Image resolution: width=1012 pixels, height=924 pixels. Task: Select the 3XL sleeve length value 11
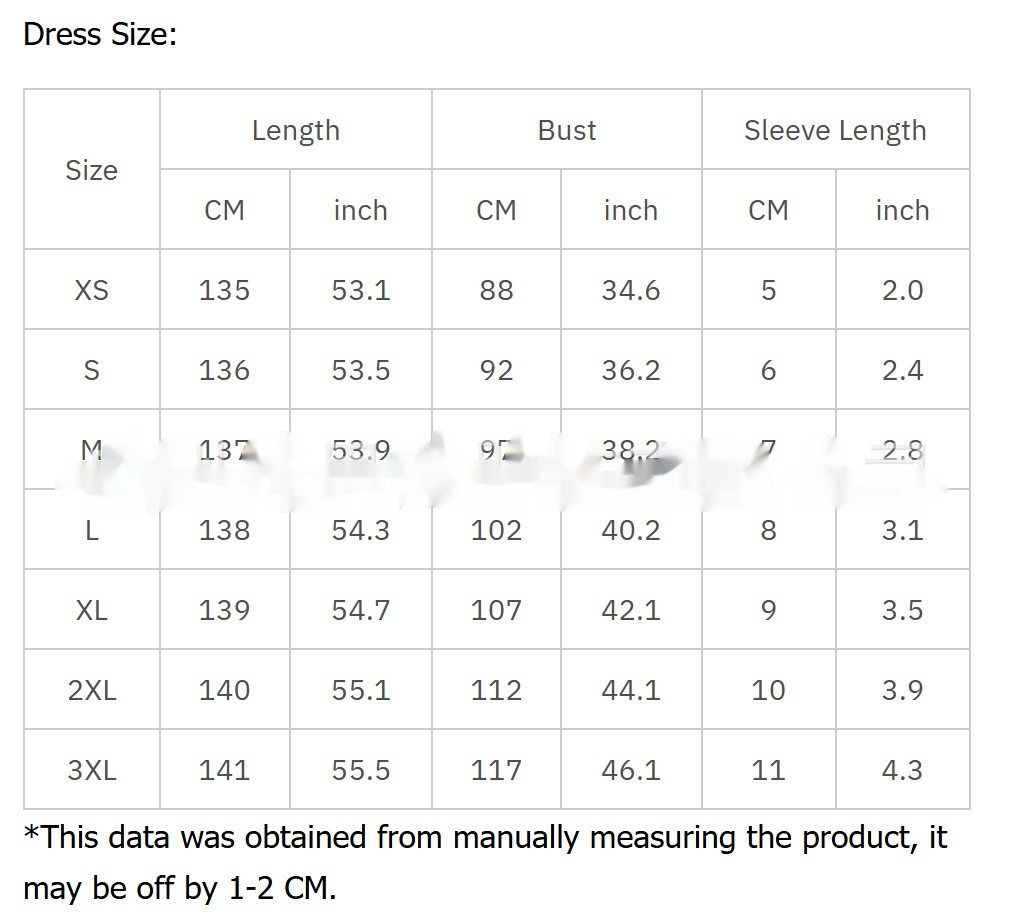pos(768,770)
